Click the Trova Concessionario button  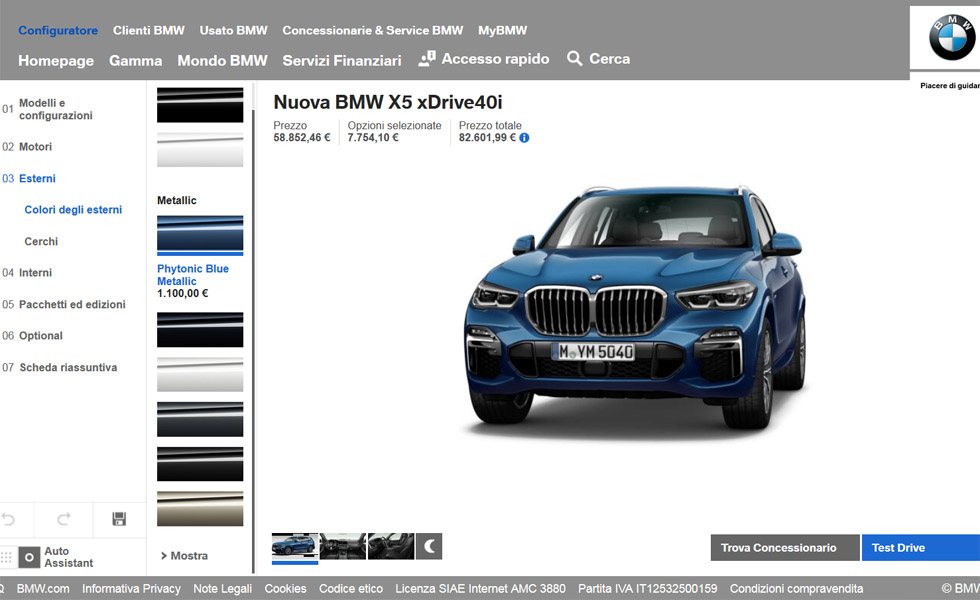click(x=784, y=548)
